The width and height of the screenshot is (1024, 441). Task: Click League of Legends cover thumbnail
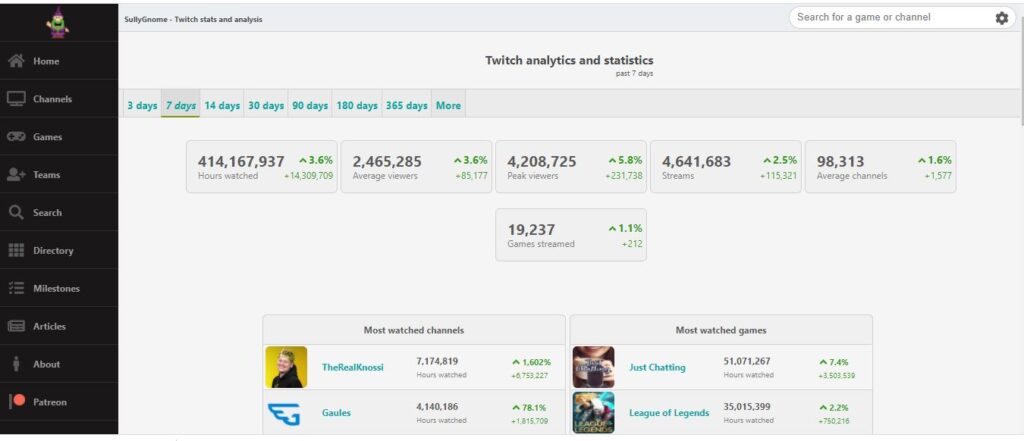(594, 413)
